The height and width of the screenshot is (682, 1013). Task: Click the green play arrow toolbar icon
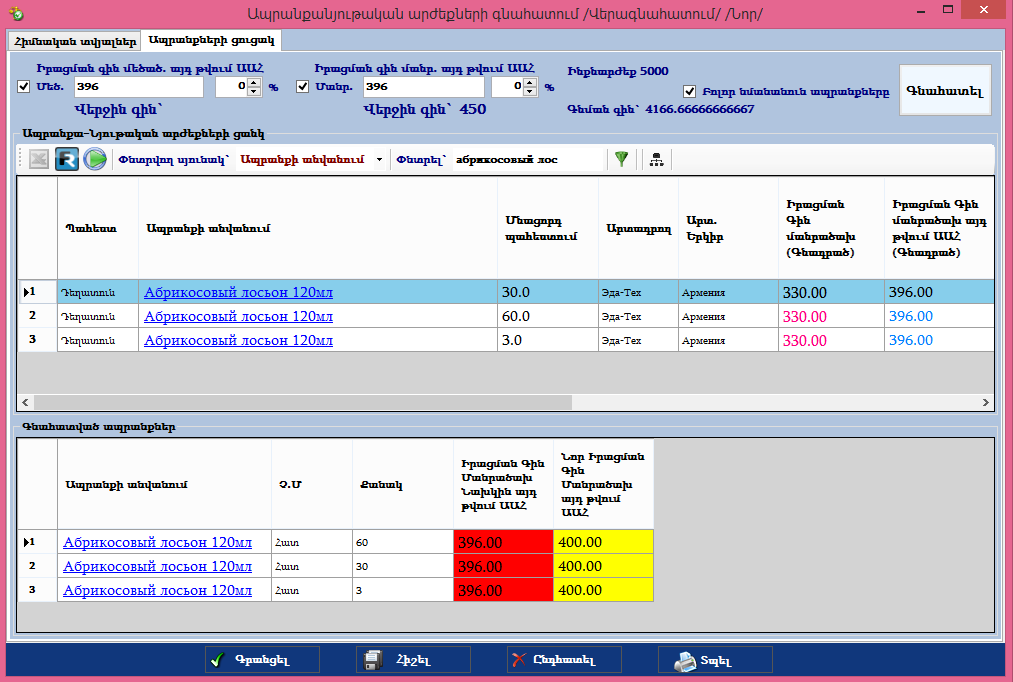point(95,159)
